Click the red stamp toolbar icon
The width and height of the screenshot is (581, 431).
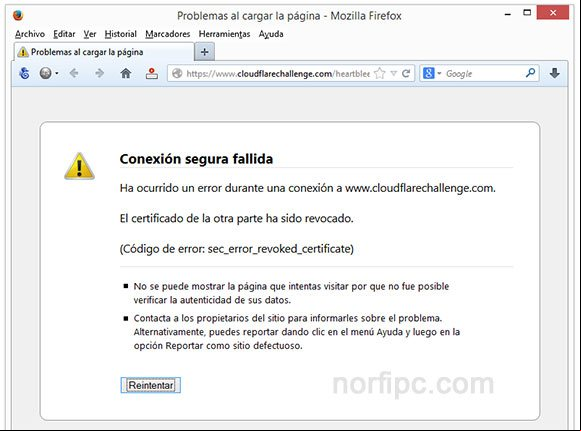point(152,73)
